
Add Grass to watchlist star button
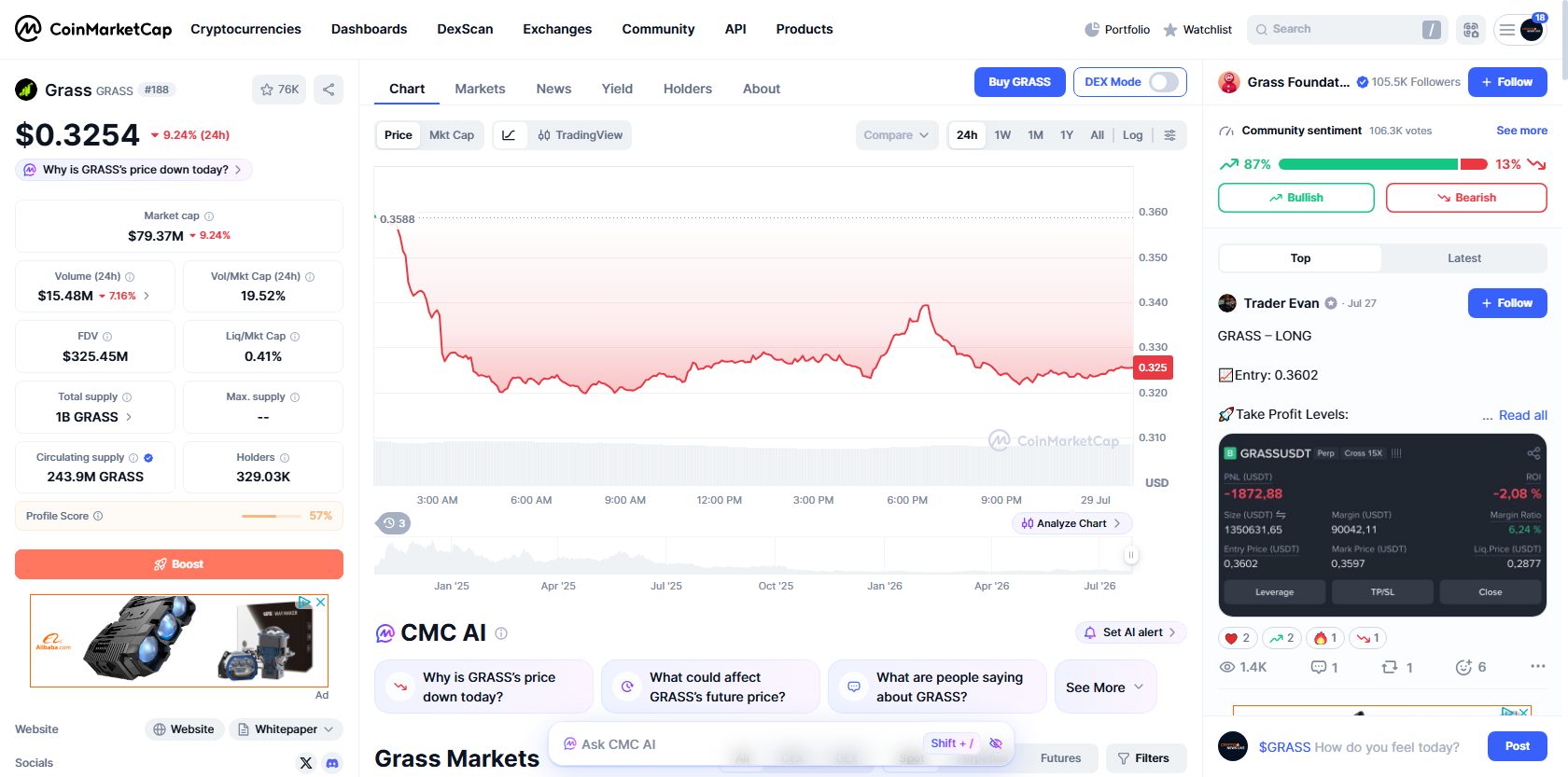click(x=279, y=90)
